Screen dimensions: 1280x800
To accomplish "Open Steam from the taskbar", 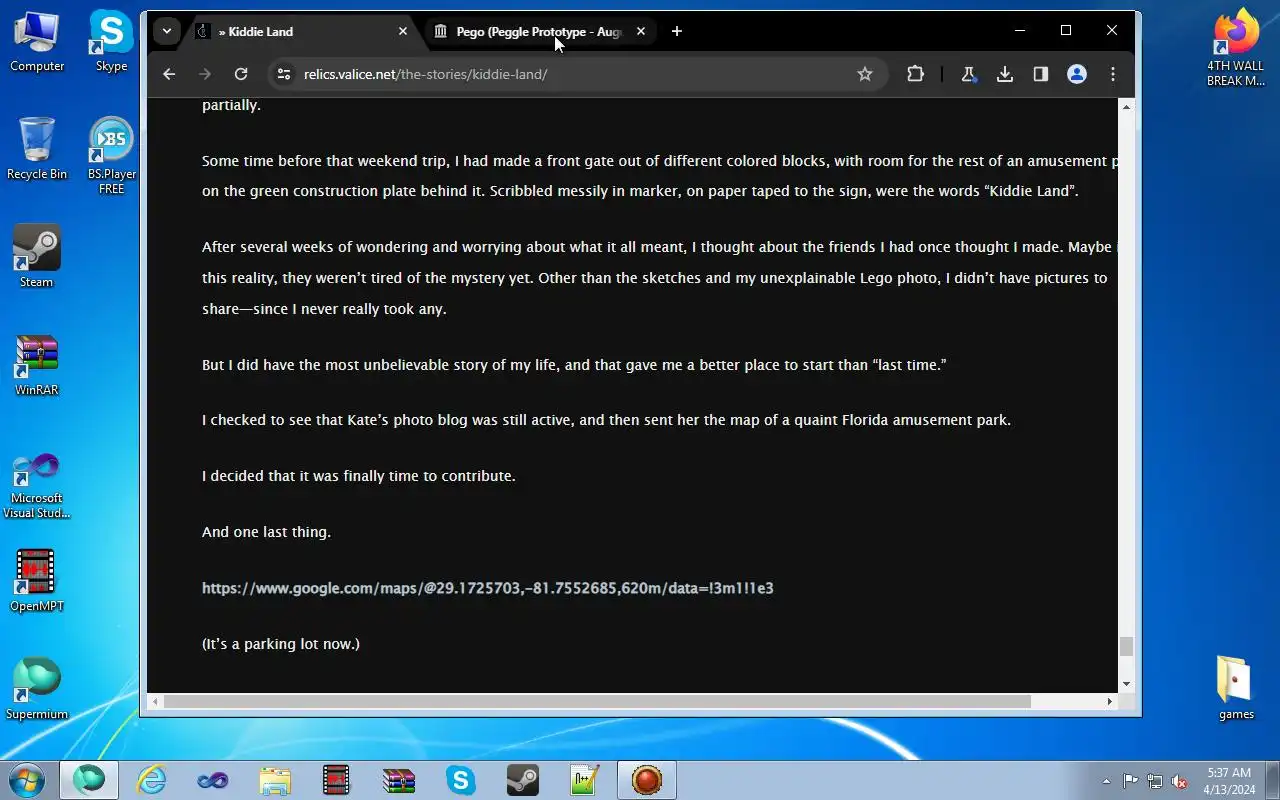I will click(523, 780).
